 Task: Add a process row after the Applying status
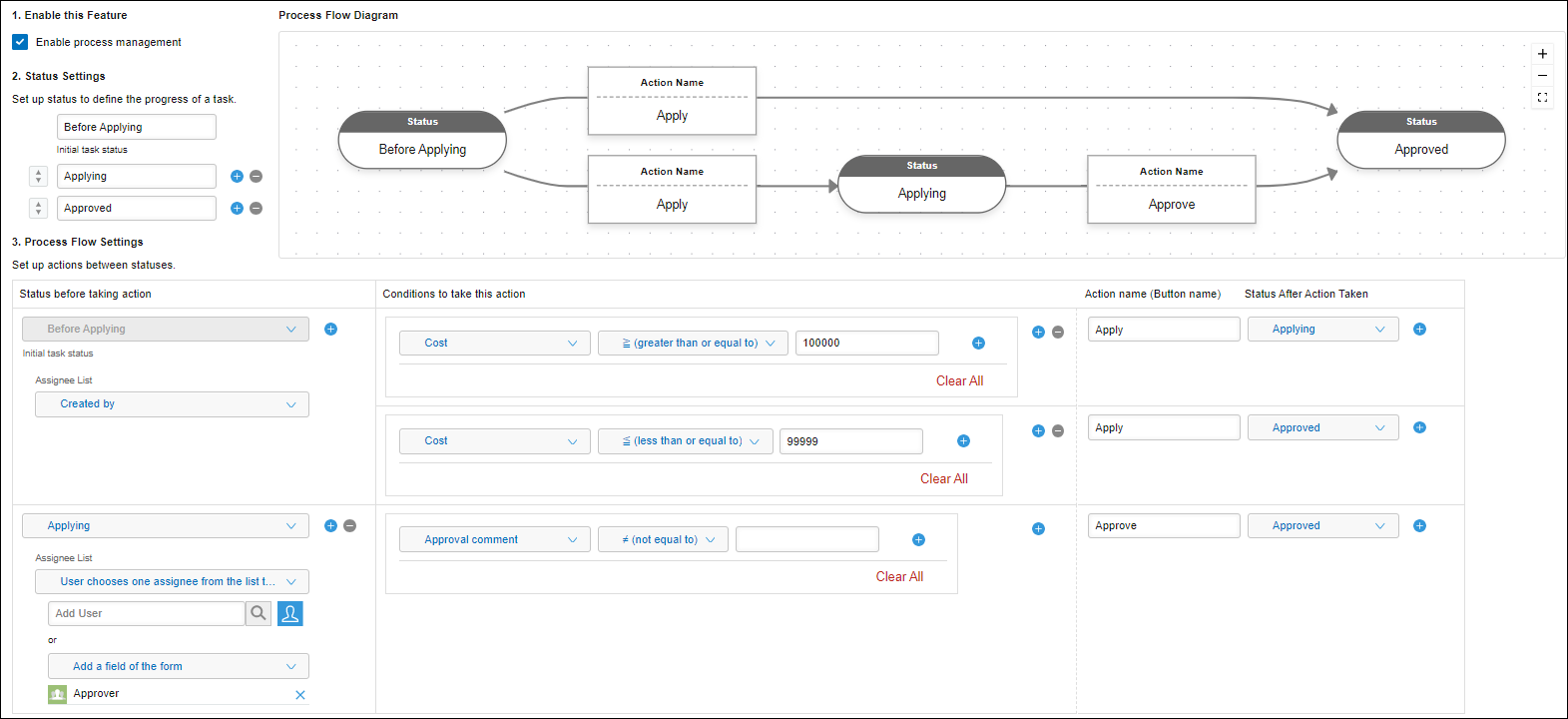tap(330, 525)
